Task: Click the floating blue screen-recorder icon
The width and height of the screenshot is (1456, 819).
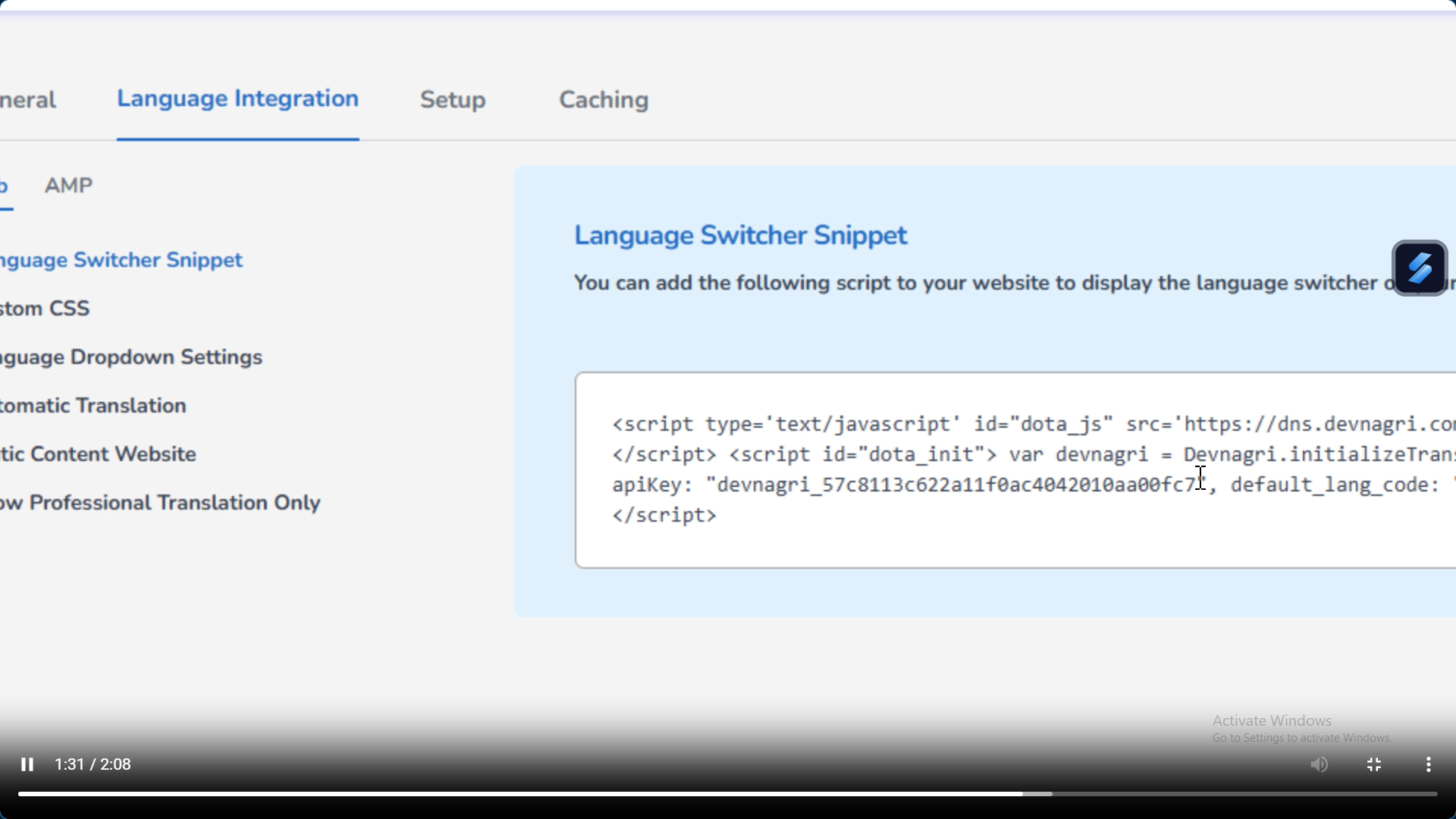Action: pyautogui.click(x=1420, y=268)
